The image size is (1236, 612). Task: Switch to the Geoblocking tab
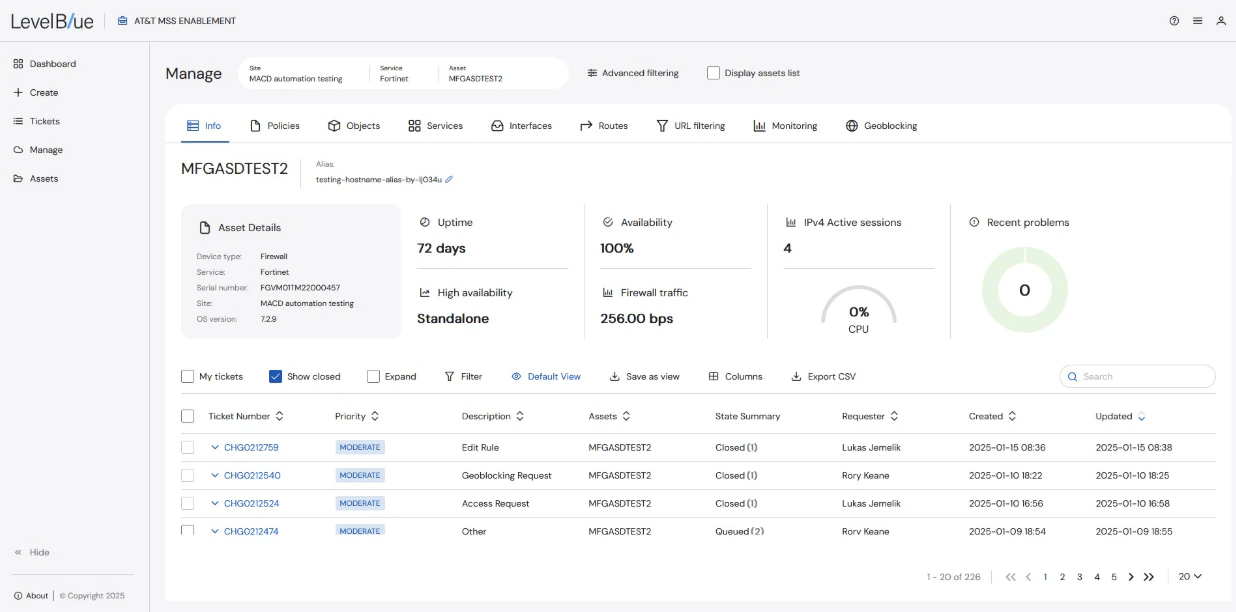pos(881,126)
